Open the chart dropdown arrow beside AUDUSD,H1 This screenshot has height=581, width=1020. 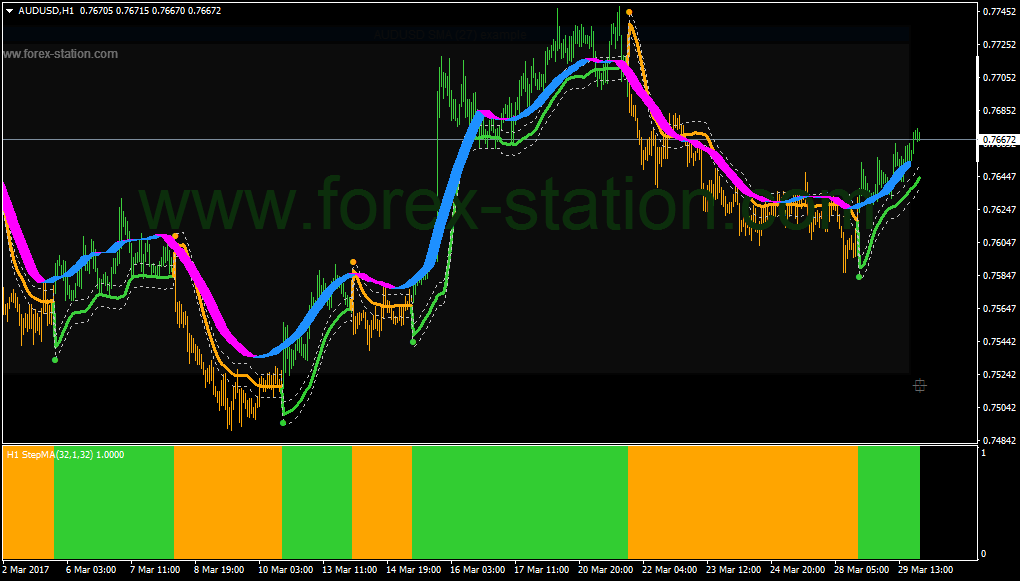pyautogui.click(x=9, y=11)
